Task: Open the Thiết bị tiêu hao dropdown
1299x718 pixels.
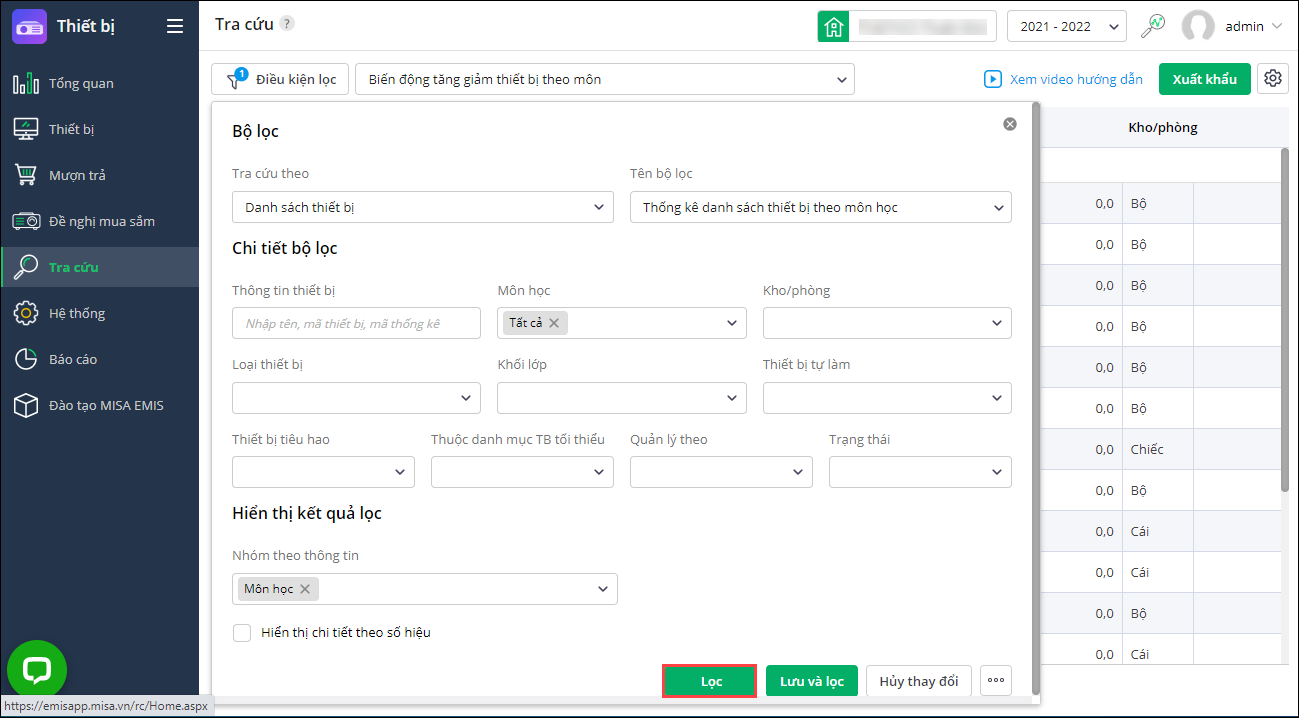Action: 323,472
